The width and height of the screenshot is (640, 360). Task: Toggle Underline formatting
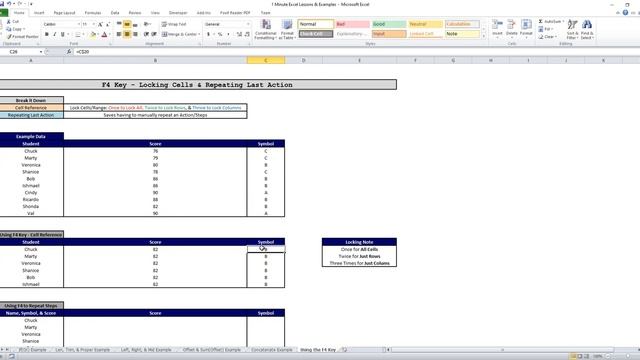[62, 35]
